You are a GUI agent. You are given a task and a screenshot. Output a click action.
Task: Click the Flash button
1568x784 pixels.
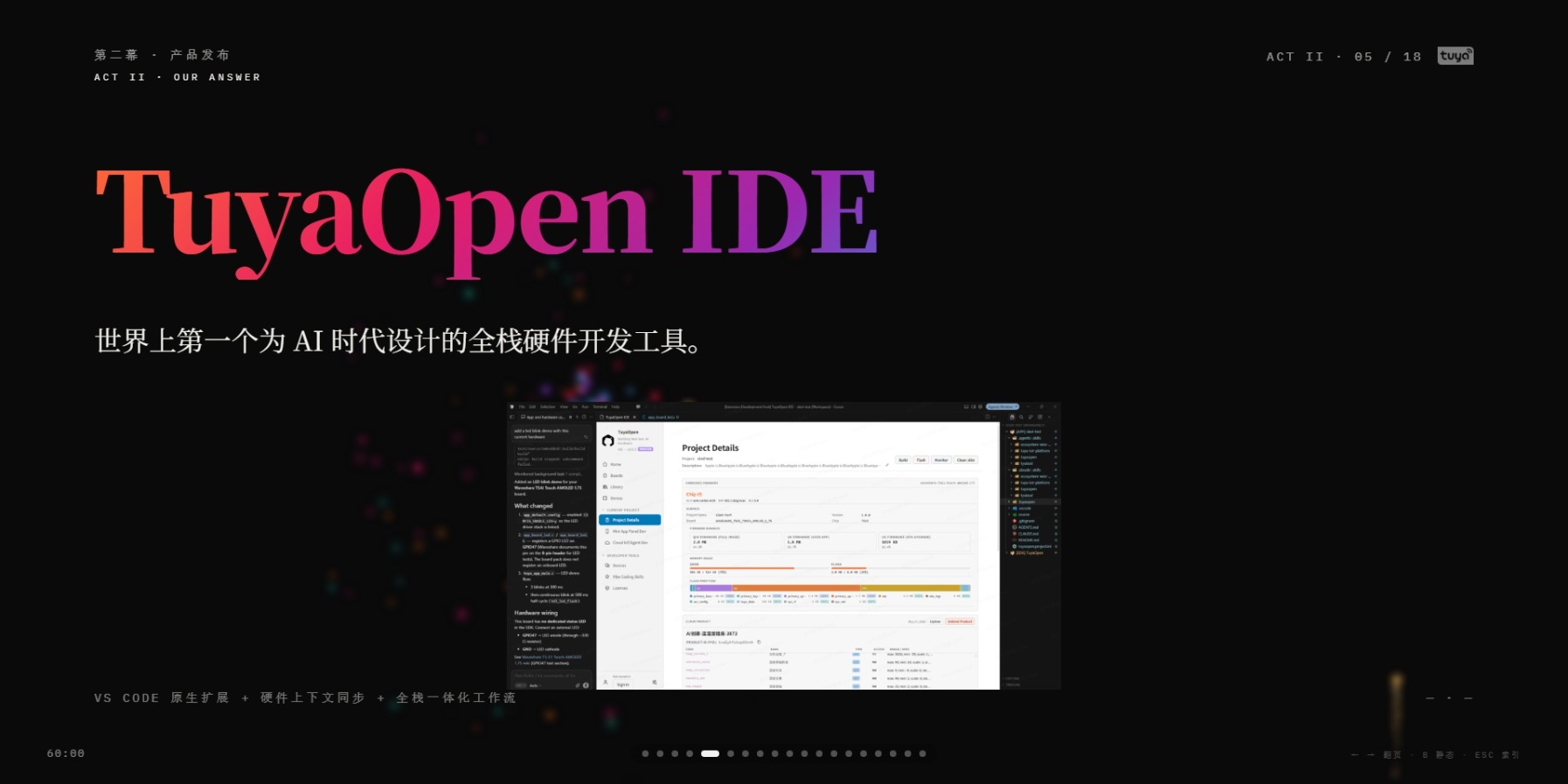coord(920,460)
